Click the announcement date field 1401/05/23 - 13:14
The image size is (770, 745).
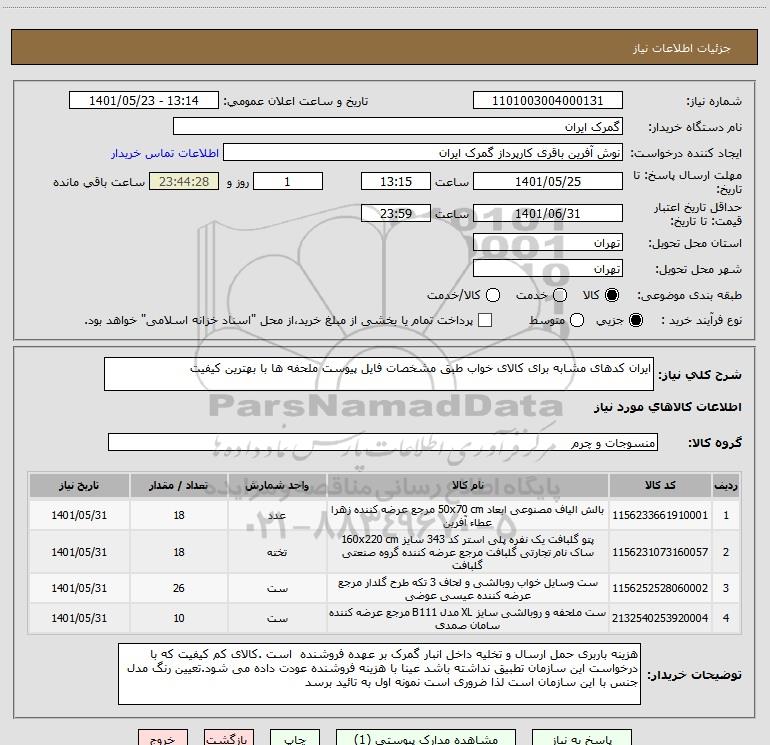143,101
